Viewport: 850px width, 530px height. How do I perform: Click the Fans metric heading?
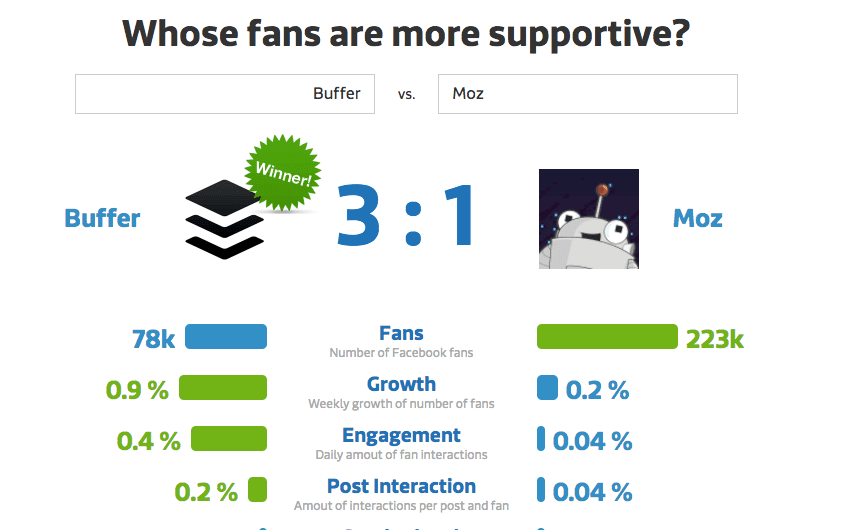(401, 334)
